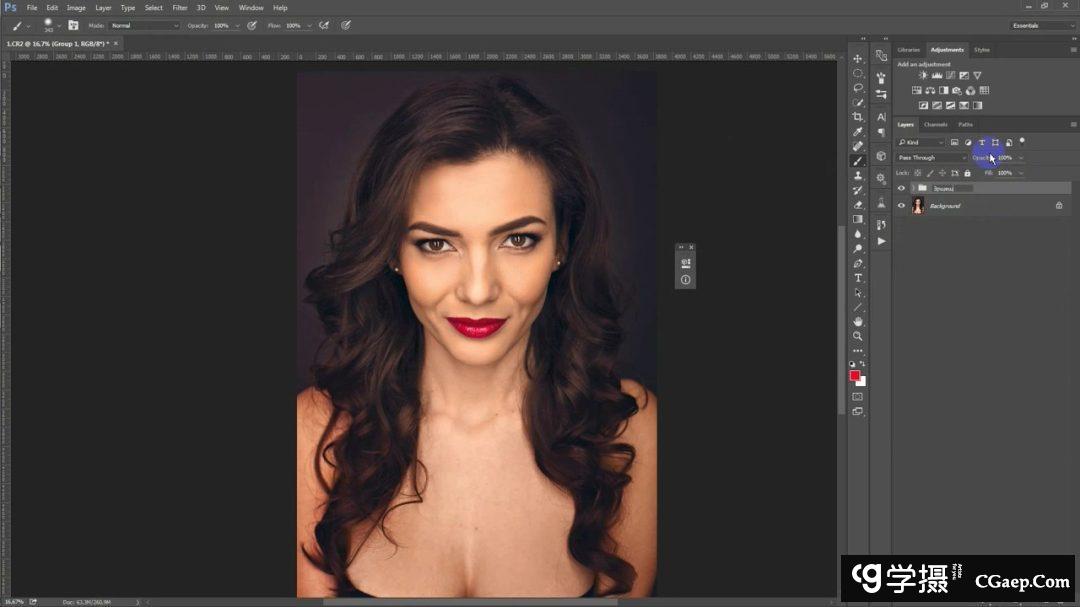Open the brush Mode dropdown set to Normal

pyautogui.click(x=144, y=25)
